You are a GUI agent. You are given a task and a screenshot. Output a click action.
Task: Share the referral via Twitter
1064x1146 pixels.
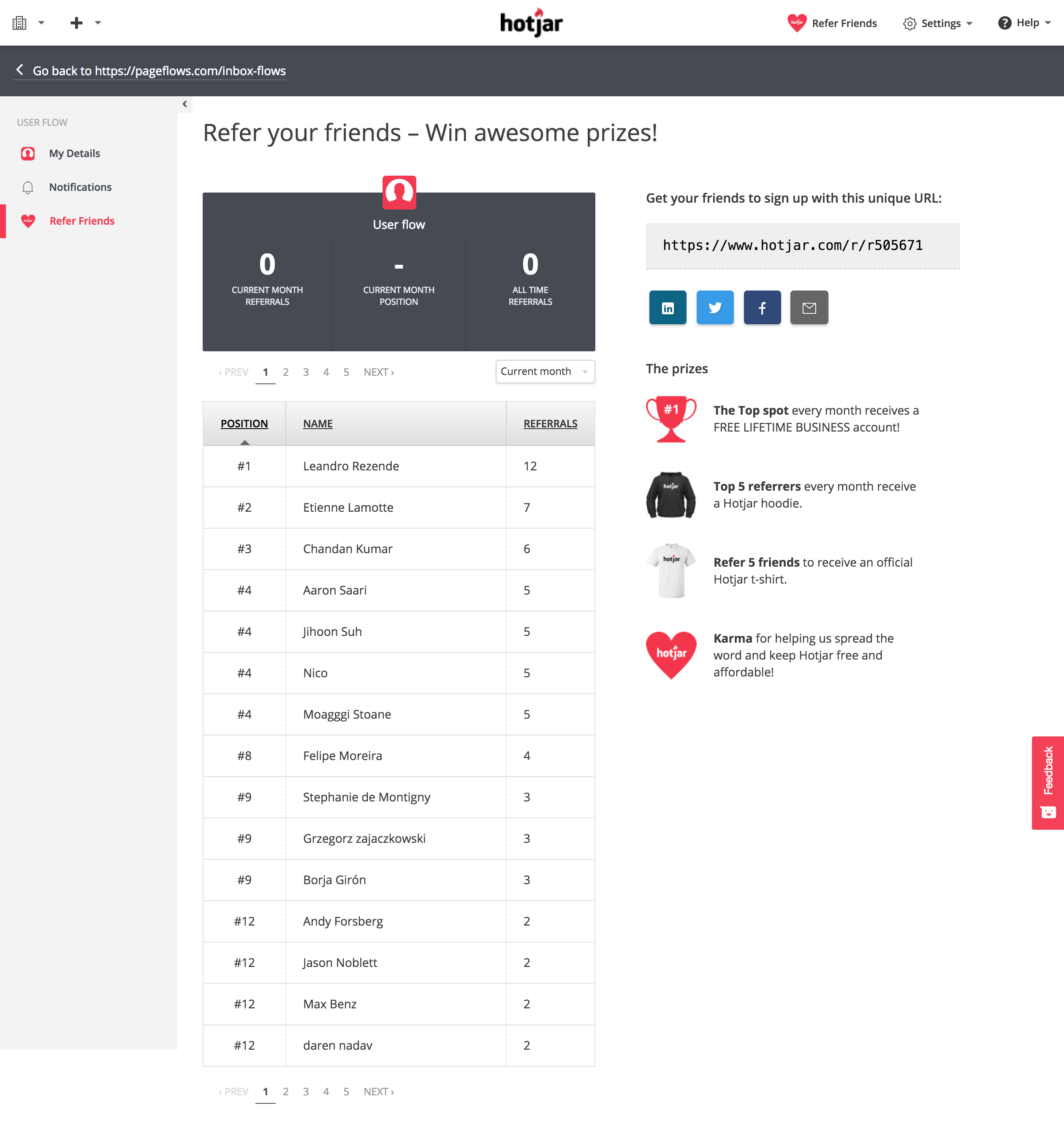coord(715,308)
